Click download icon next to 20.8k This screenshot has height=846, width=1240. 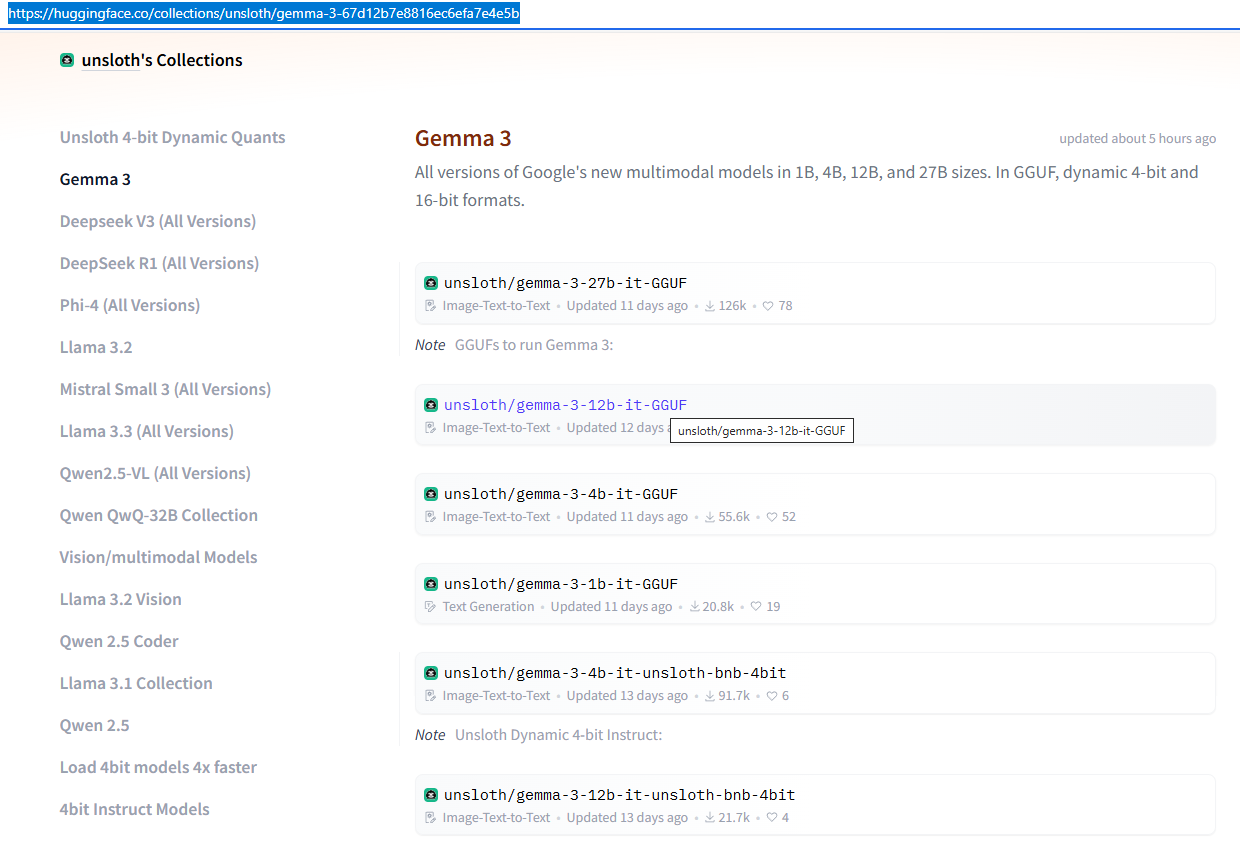click(x=694, y=607)
